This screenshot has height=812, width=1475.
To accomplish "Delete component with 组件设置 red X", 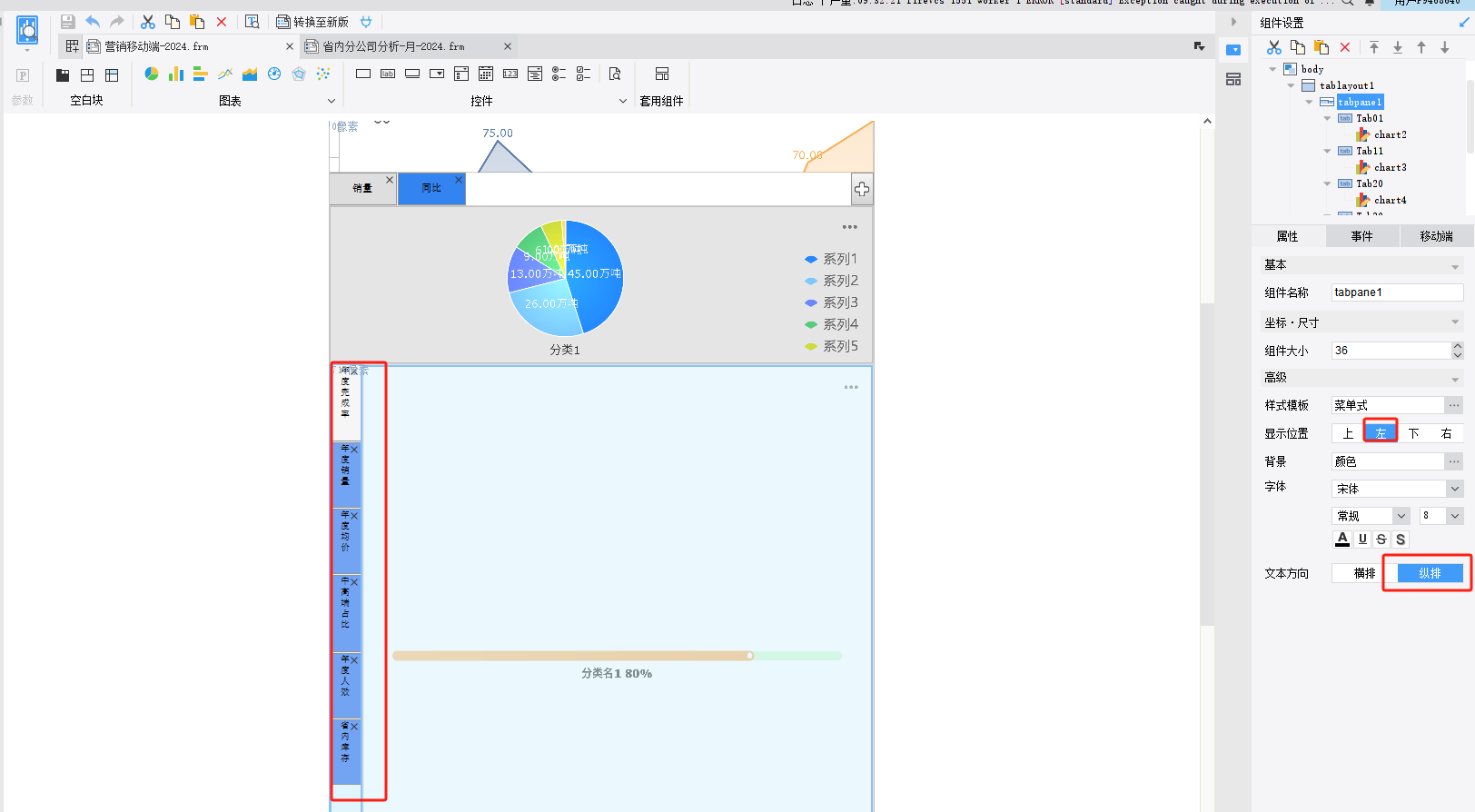I will tap(1345, 47).
